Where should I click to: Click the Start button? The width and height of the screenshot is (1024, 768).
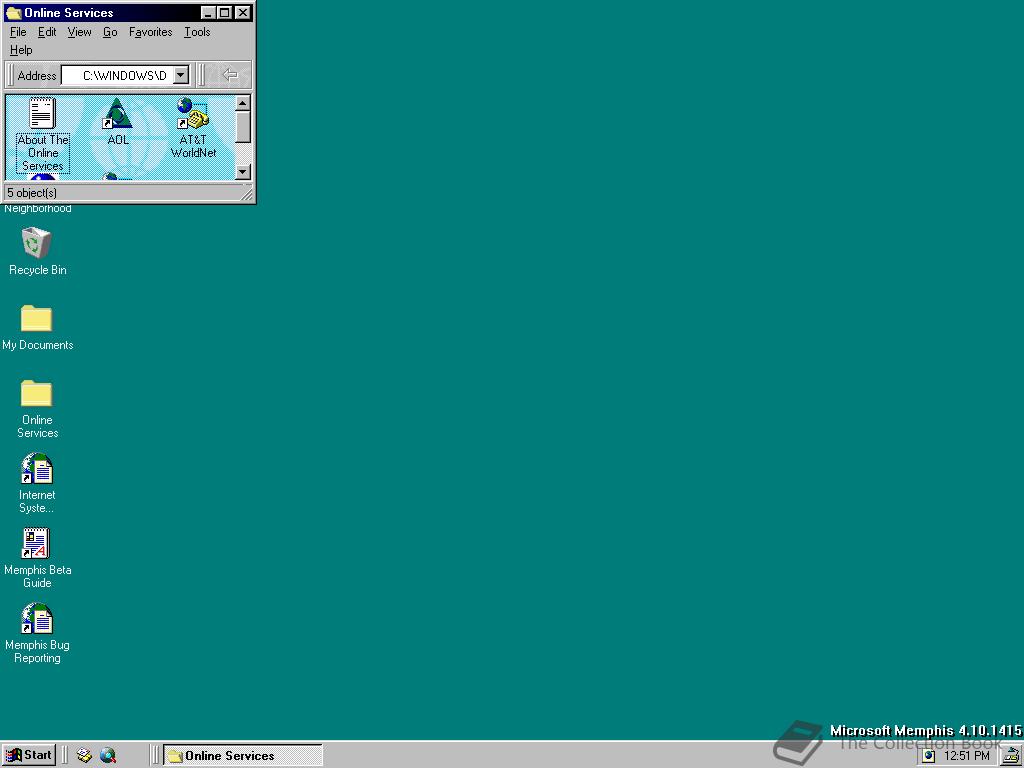tap(29, 756)
